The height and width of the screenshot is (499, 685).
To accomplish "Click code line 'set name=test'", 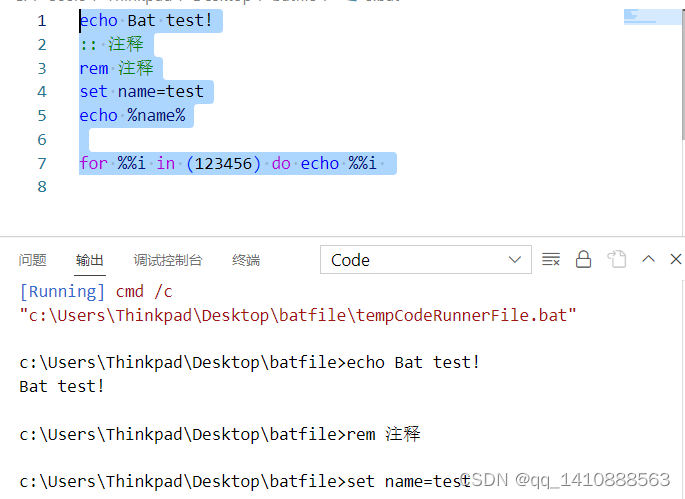I will (x=142, y=92).
